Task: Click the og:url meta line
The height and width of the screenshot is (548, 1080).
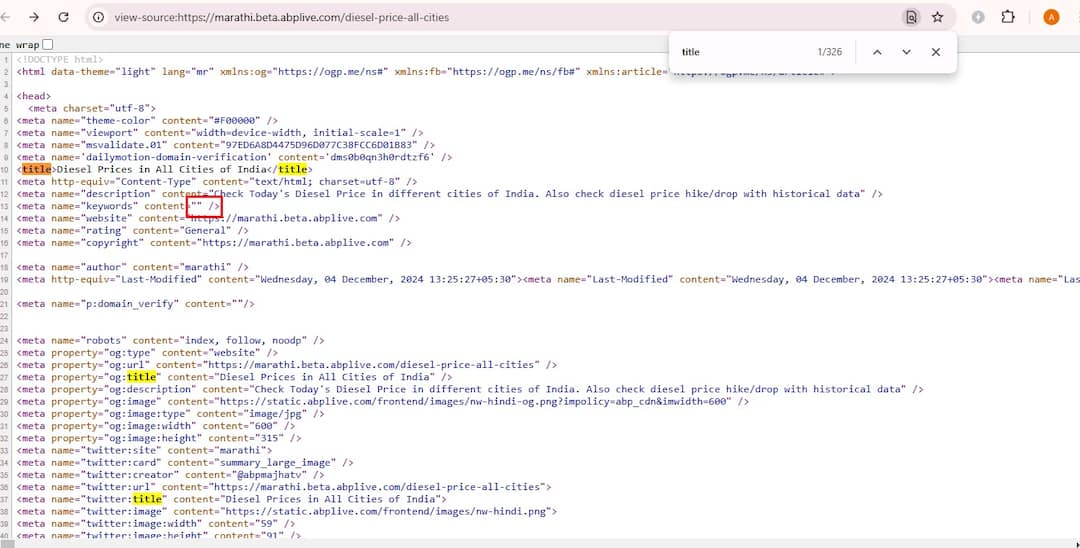Action: (x=287, y=365)
